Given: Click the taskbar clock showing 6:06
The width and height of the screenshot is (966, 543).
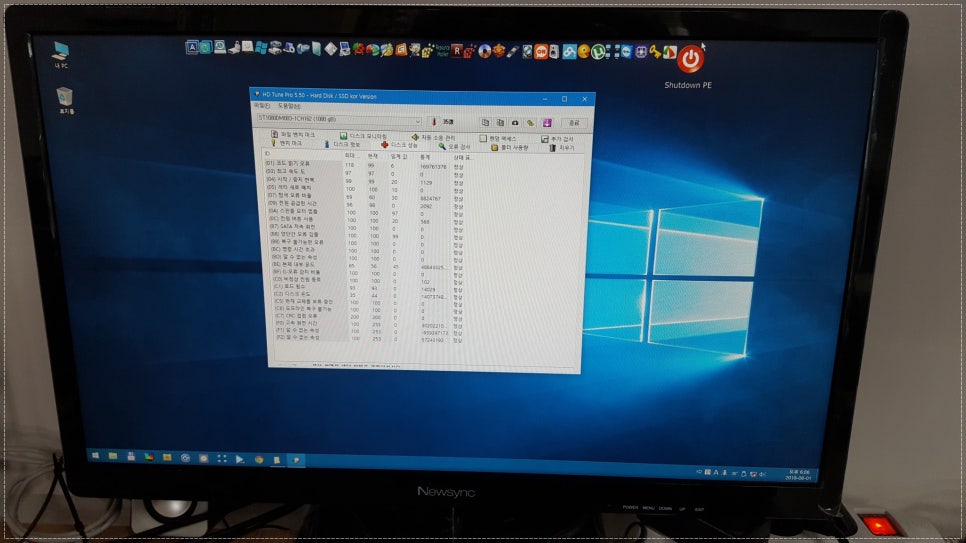Looking at the screenshot, I should pos(798,475).
